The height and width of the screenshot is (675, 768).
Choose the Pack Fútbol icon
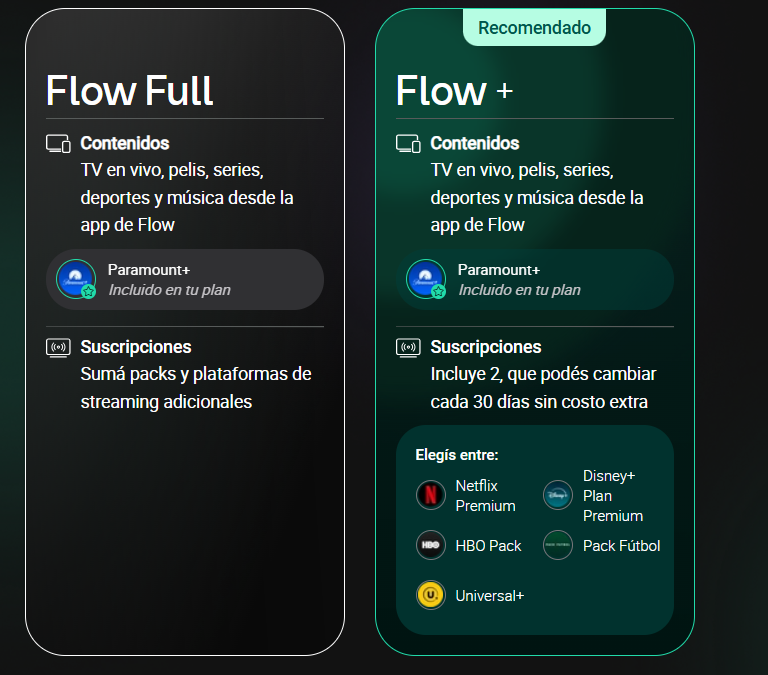[x=558, y=545]
